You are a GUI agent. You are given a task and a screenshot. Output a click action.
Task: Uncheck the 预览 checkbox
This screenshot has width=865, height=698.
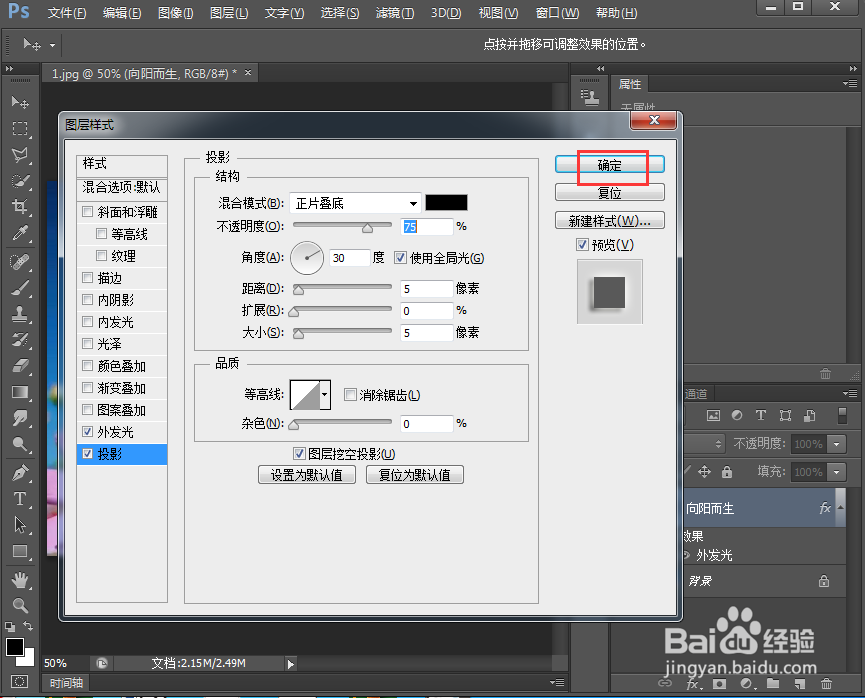tap(582, 244)
